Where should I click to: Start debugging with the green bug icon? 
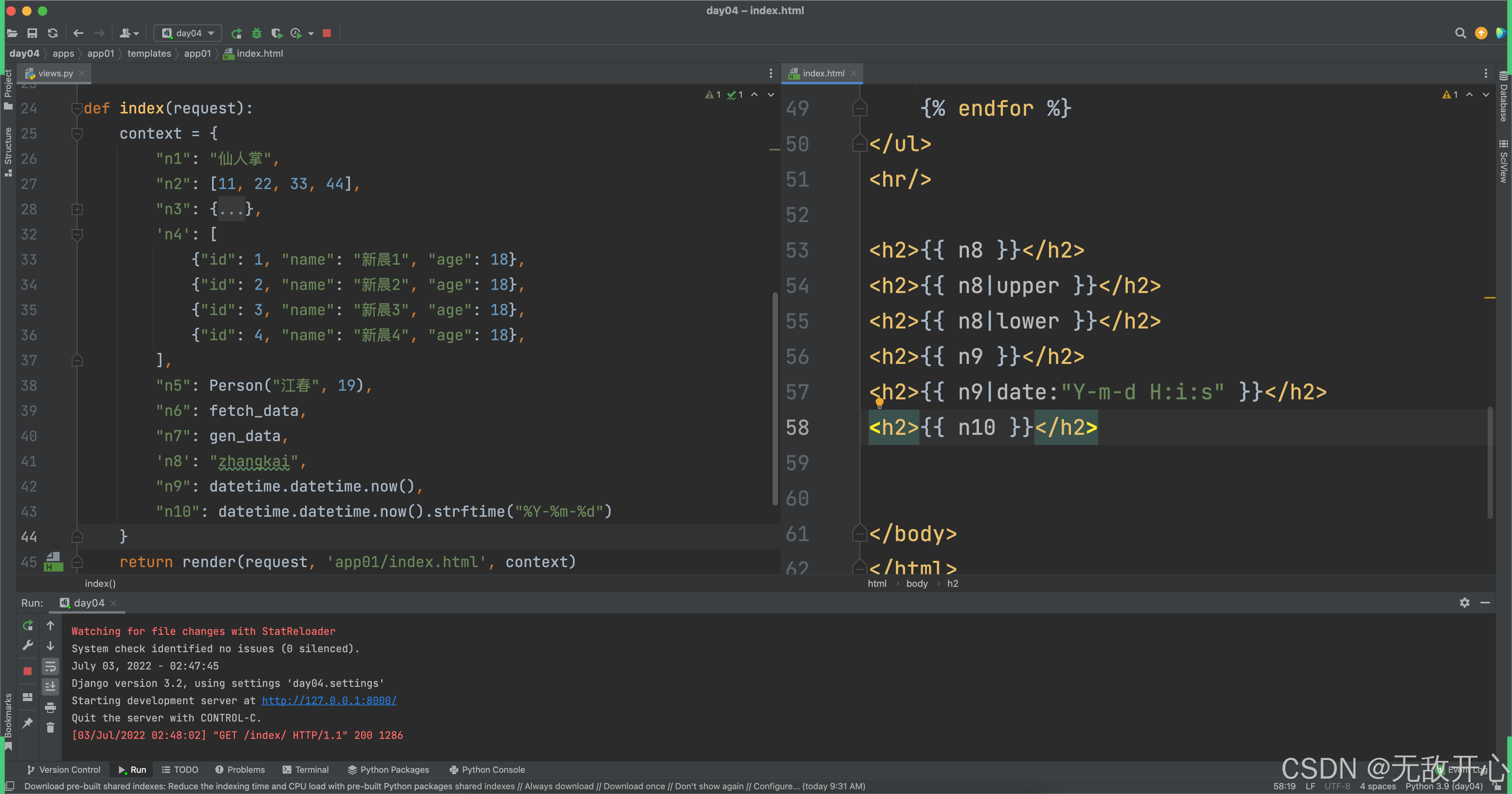click(256, 33)
